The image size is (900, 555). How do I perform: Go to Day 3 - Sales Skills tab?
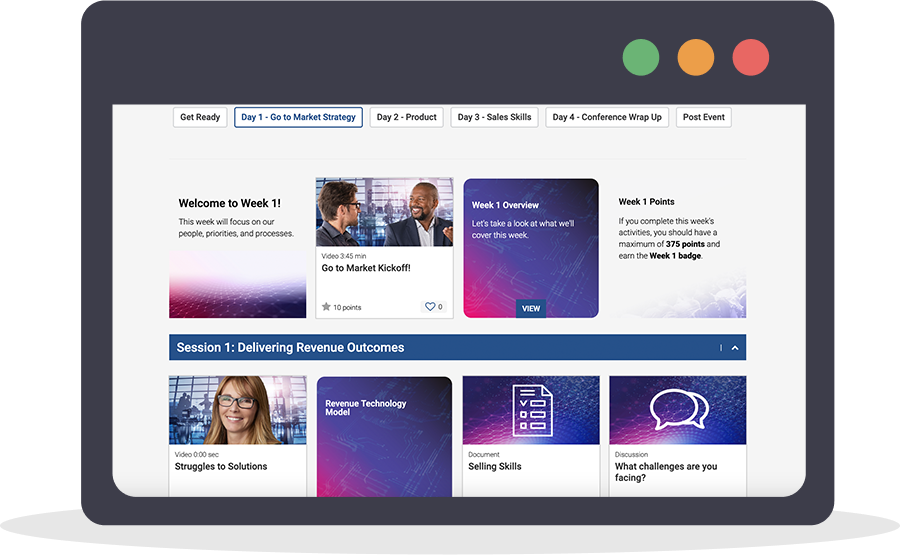(x=494, y=118)
